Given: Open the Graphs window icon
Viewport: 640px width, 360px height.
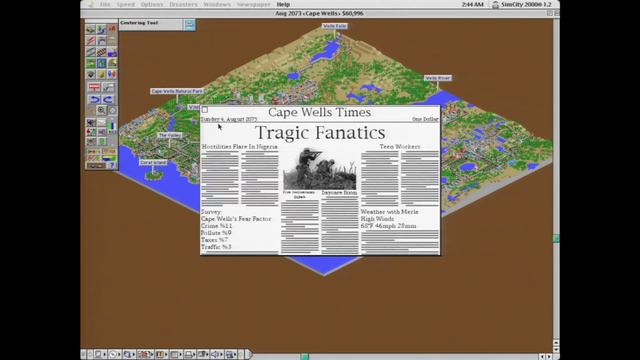Looking at the screenshot, I should [x=101, y=122].
